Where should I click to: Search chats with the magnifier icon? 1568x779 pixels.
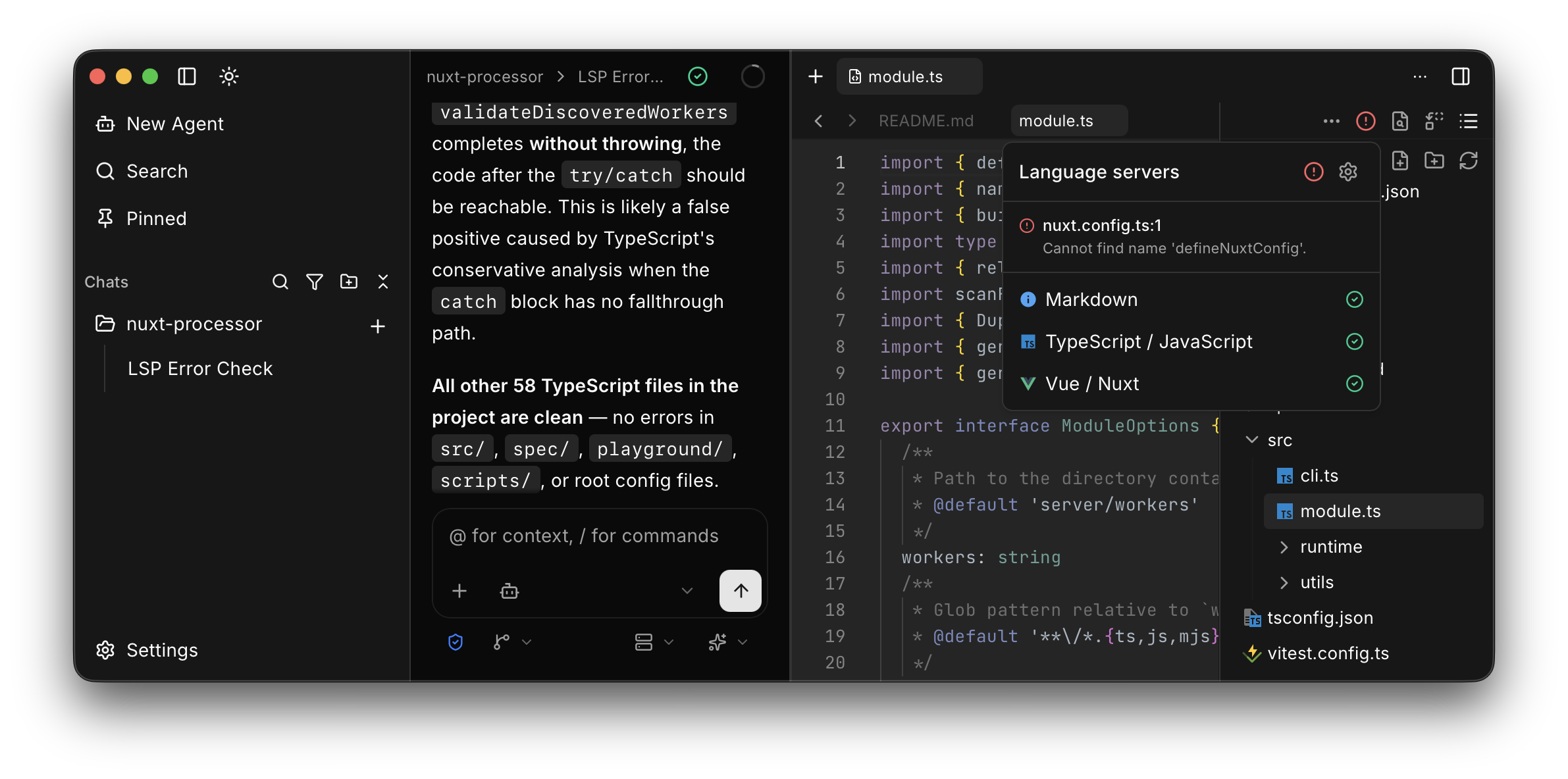pos(280,282)
